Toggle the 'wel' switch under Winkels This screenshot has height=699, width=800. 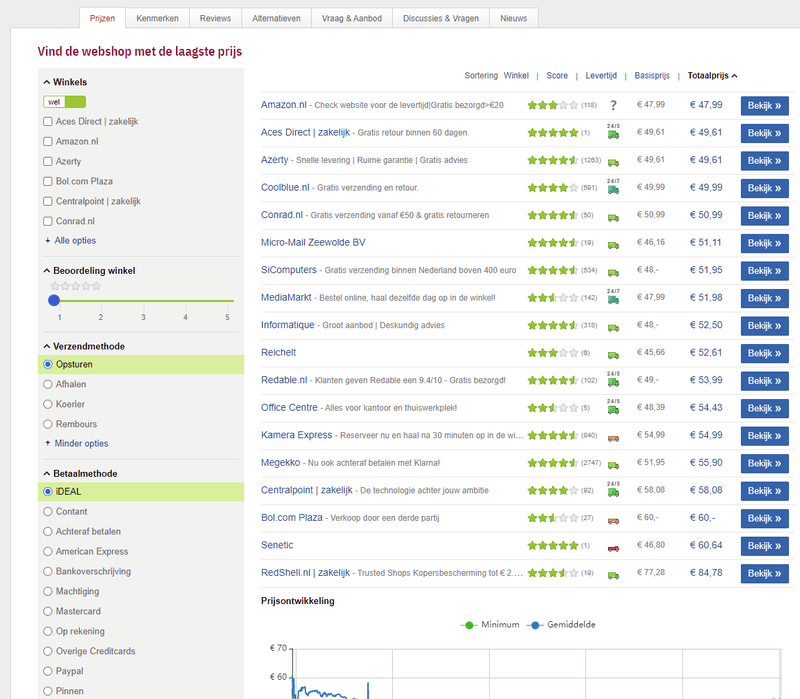click(x=65, y=102)
